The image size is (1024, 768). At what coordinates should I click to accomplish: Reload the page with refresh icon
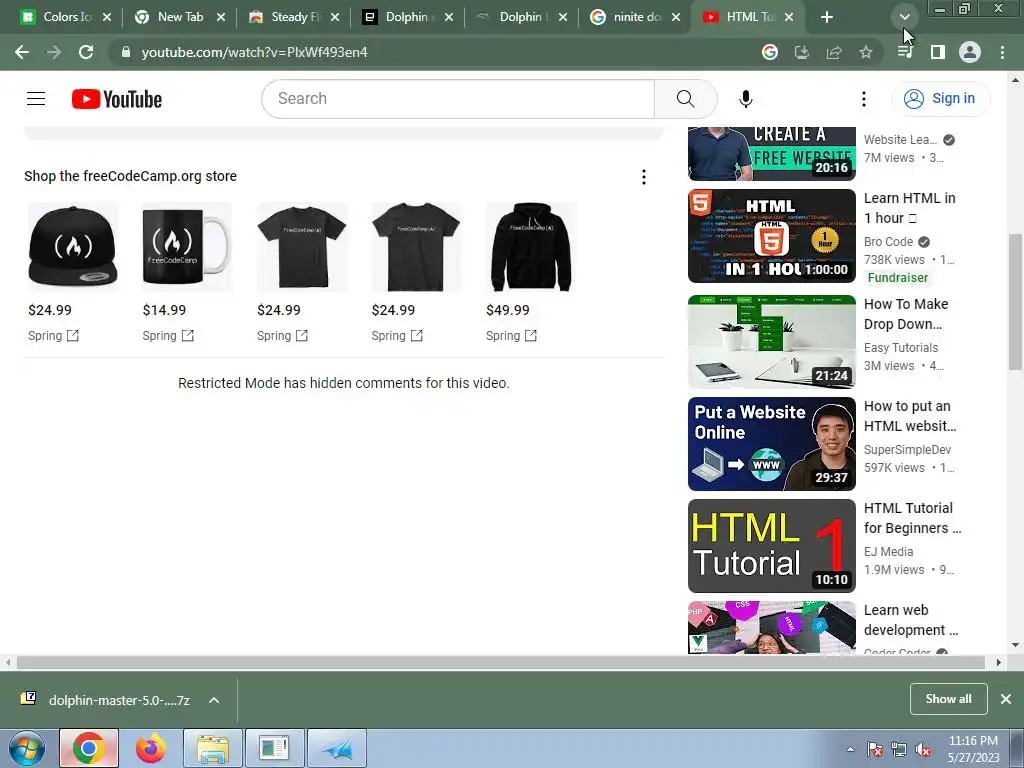(86, 52)
